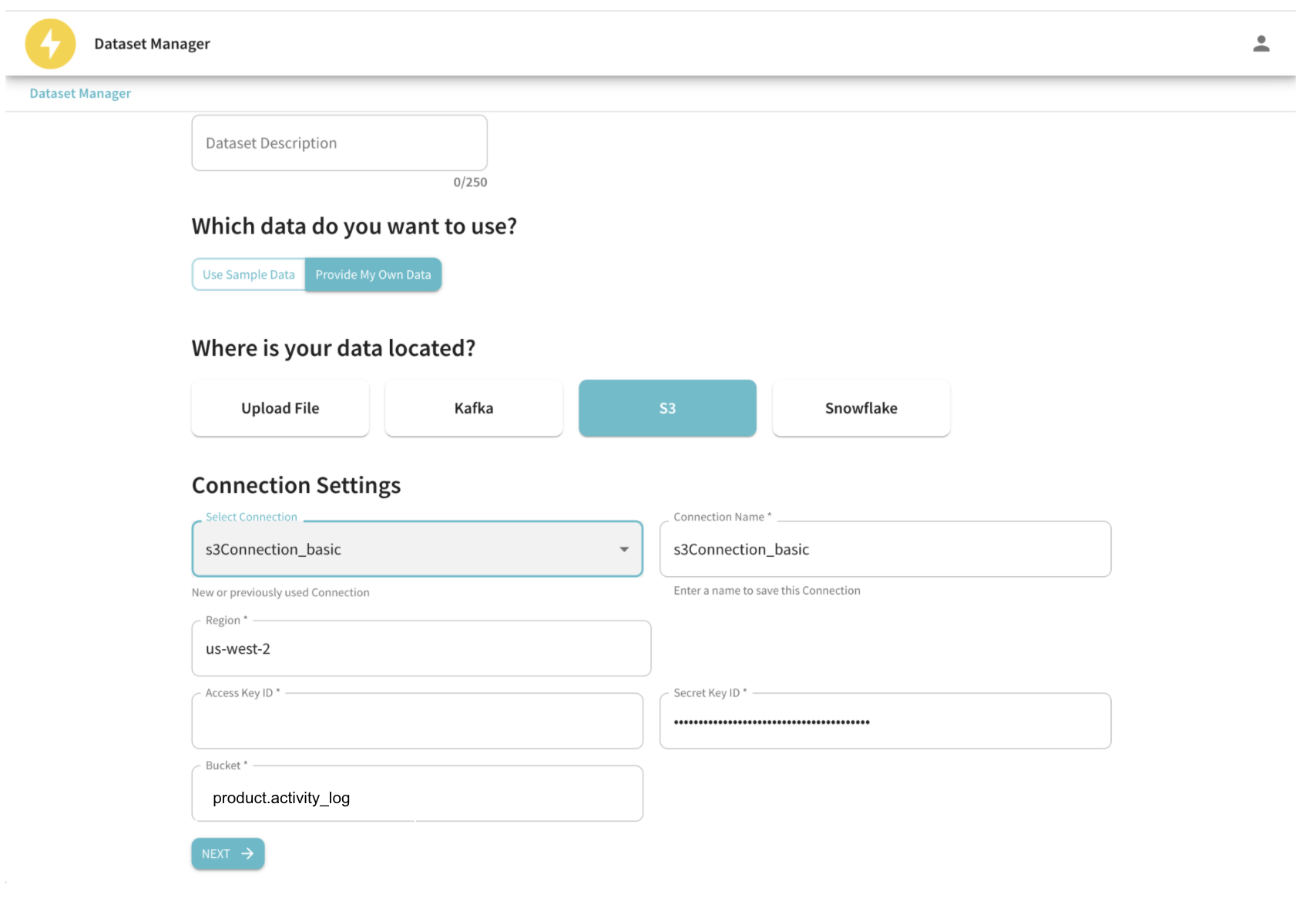Open the Select Connection dropdown
The height and width of the screenshot is (901, 1316).
[416, 549]
